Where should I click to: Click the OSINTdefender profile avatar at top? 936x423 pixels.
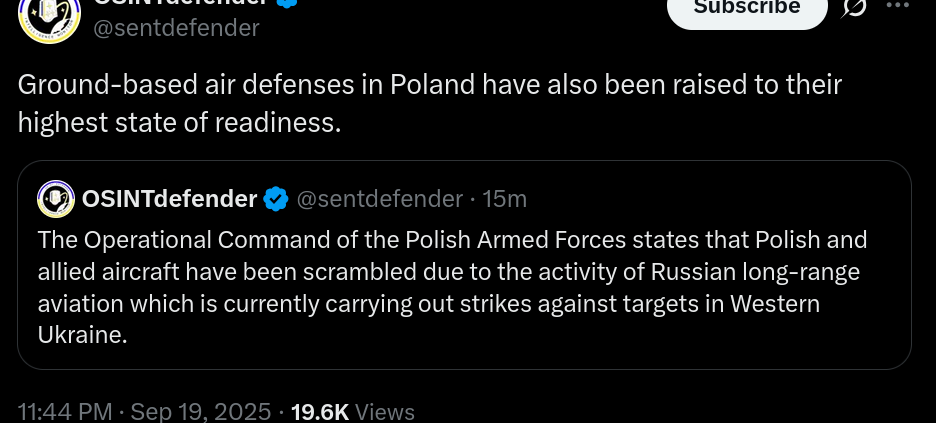click(x=50, y=16)
